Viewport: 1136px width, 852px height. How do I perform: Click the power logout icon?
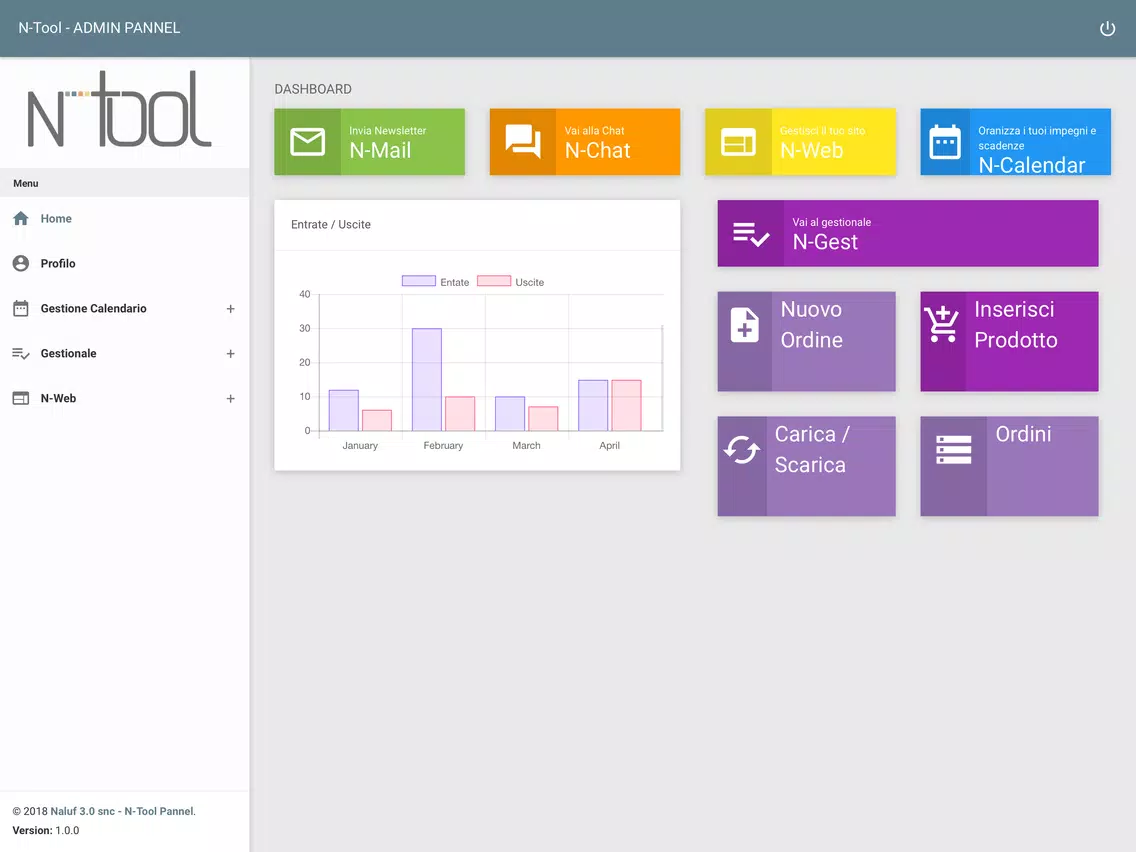click(x=1107, y=28)
